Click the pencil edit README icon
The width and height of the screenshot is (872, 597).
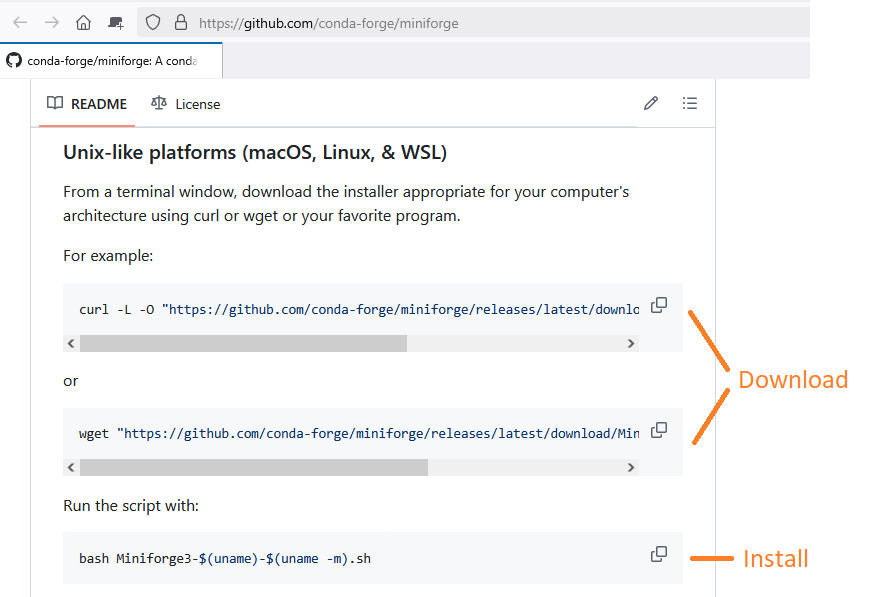651,103
